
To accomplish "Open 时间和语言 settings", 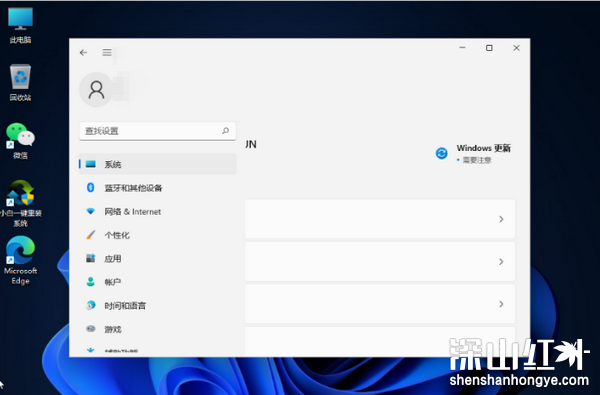I will point(158,306).
